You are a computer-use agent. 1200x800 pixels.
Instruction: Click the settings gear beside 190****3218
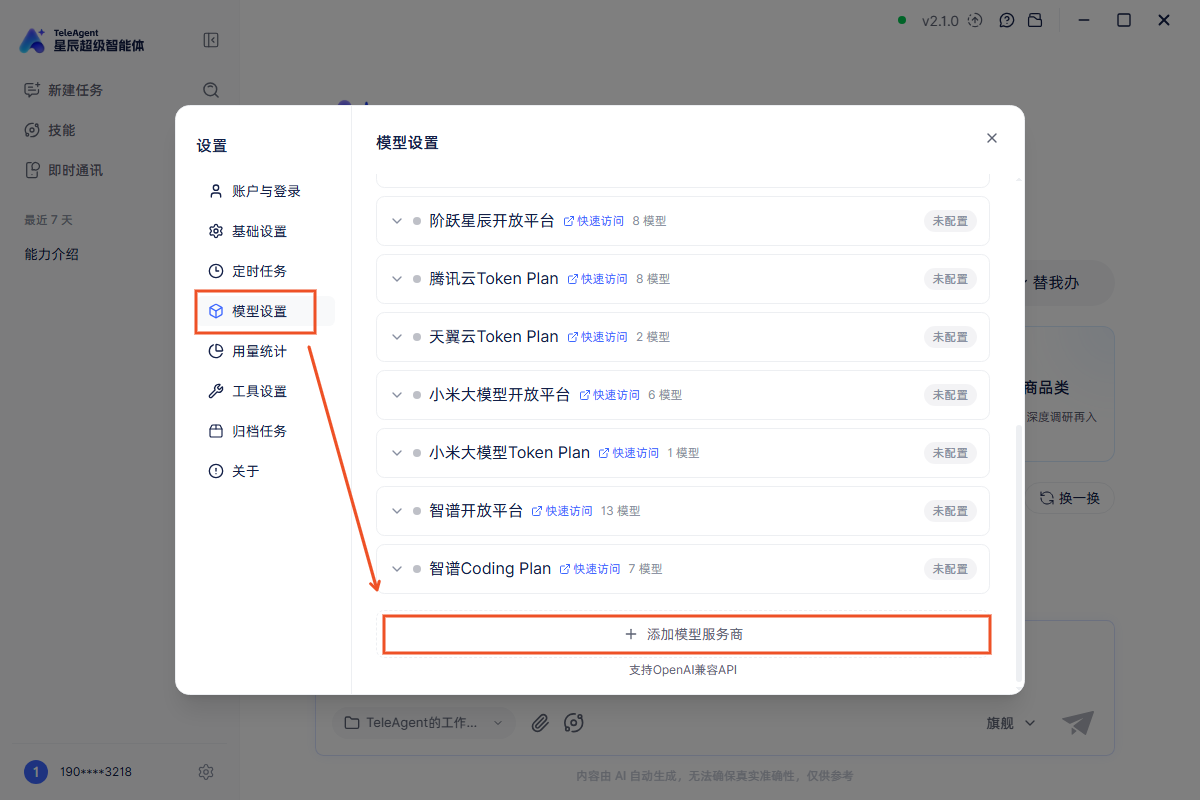click(x=206, y=772)
